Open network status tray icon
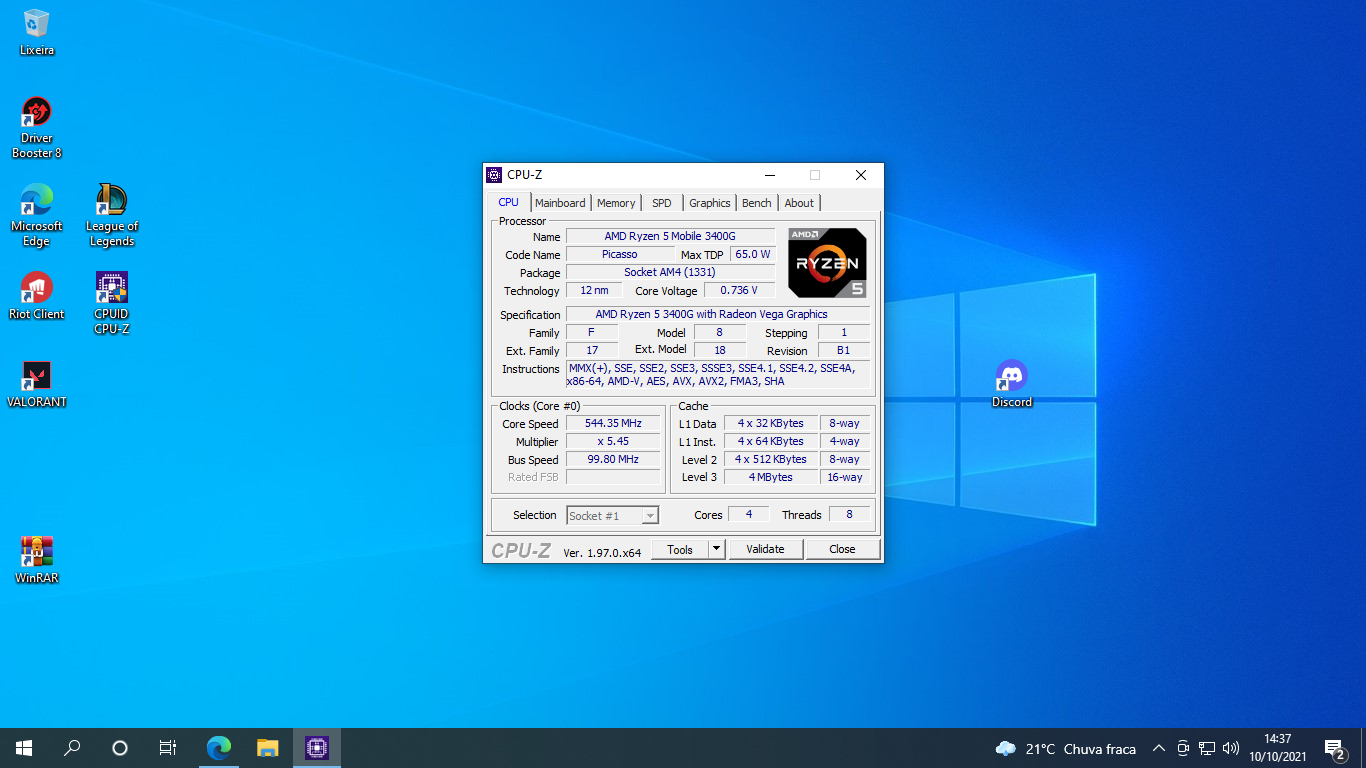 [1207, 748]
